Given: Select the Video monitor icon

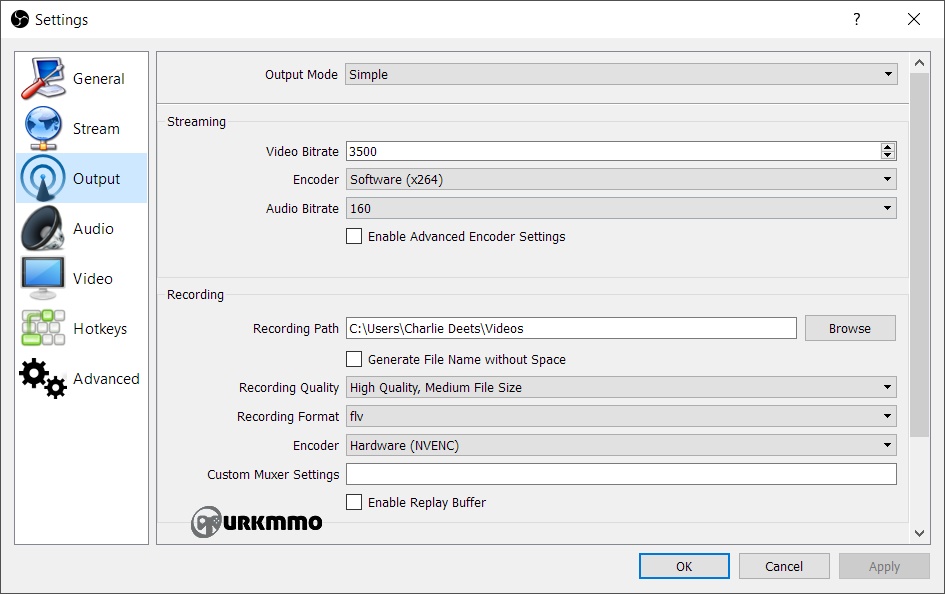Looking at the screenshot, I should pyautogui.click(x=43, y=278).
